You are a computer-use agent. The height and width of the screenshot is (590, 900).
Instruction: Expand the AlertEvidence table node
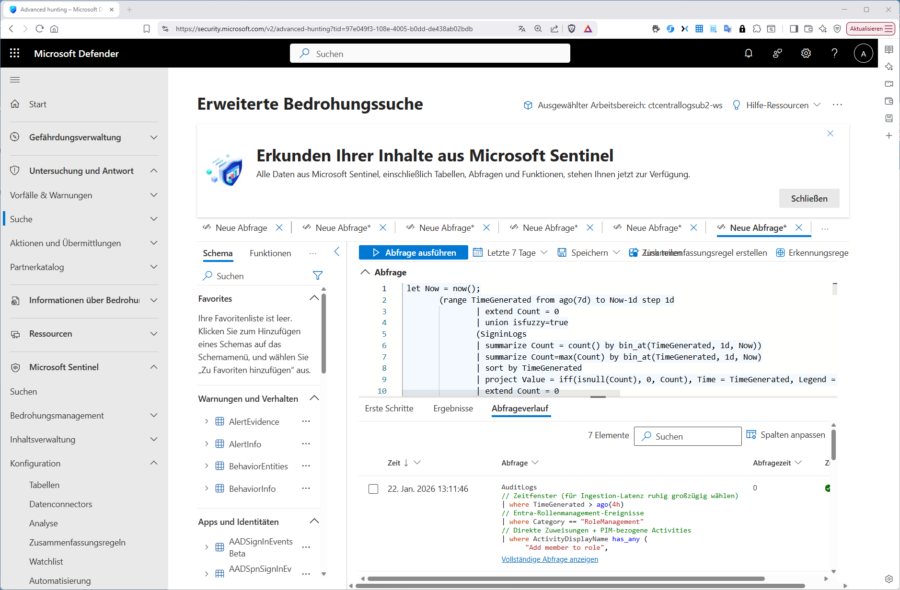[x=206, y=422]
